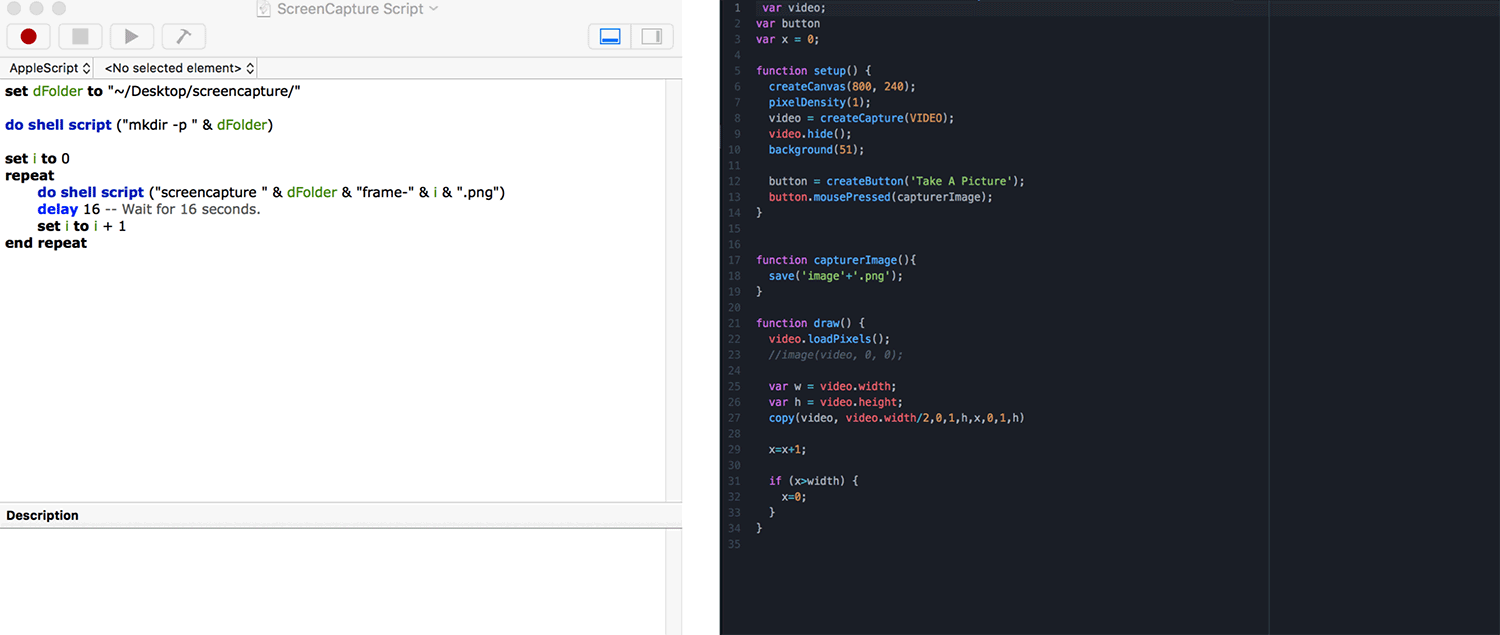The width and height of the screenshot is (1500, 635).
Task: Click the 'end repeat' line in script
Action: 46,243
